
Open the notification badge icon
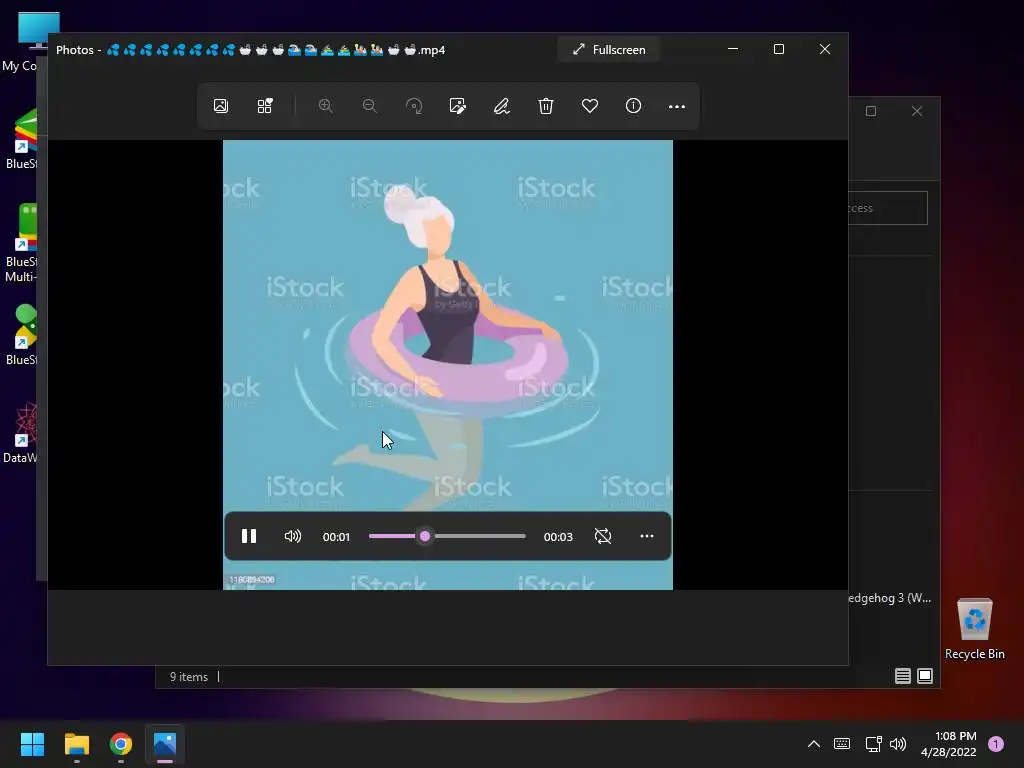(x=995, y=744)
